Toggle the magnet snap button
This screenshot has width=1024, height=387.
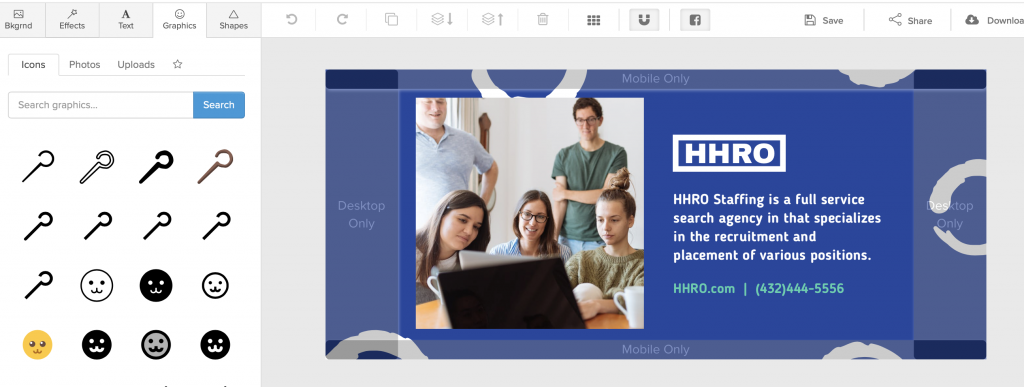(x=644, y=20)
